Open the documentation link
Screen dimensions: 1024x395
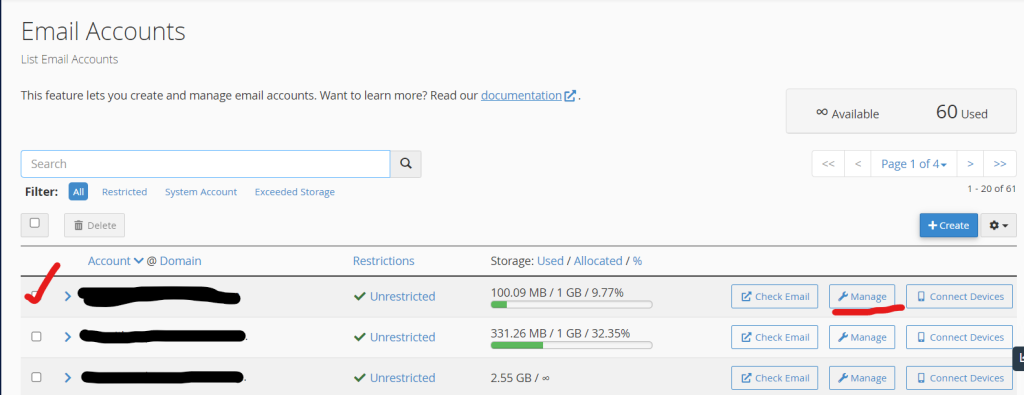pos(521,95)
